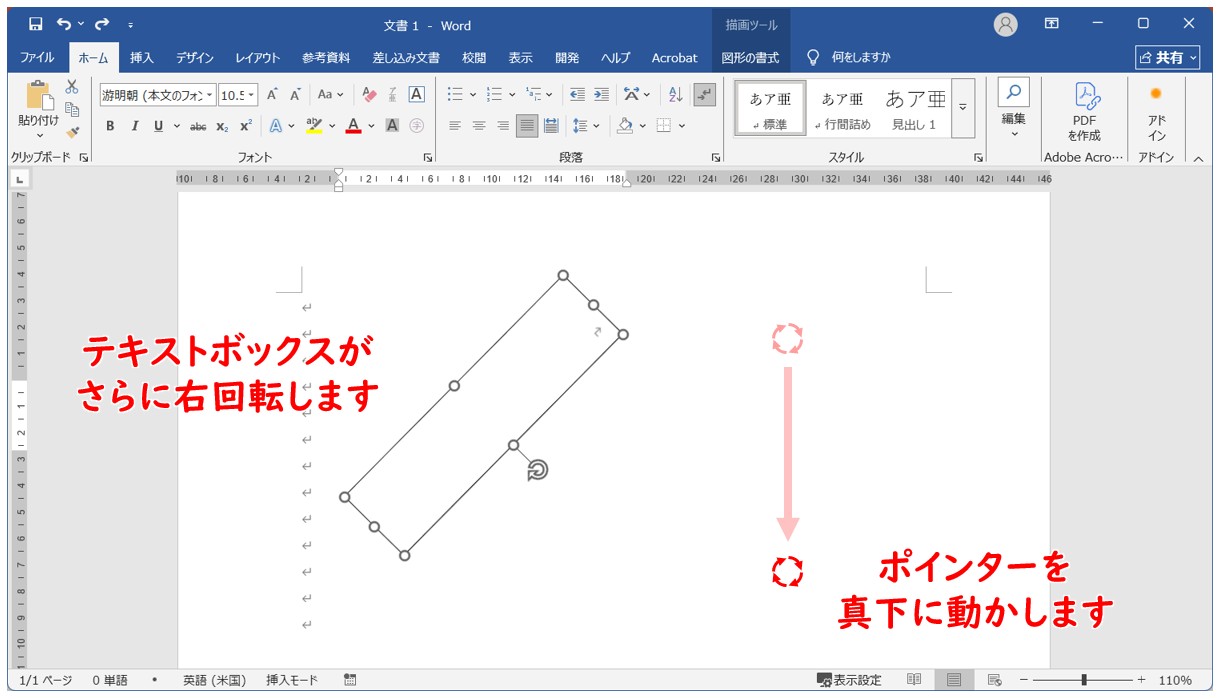1222x699 pixels.
Task: Apply subscript formatting
Action: coord(222,126)
